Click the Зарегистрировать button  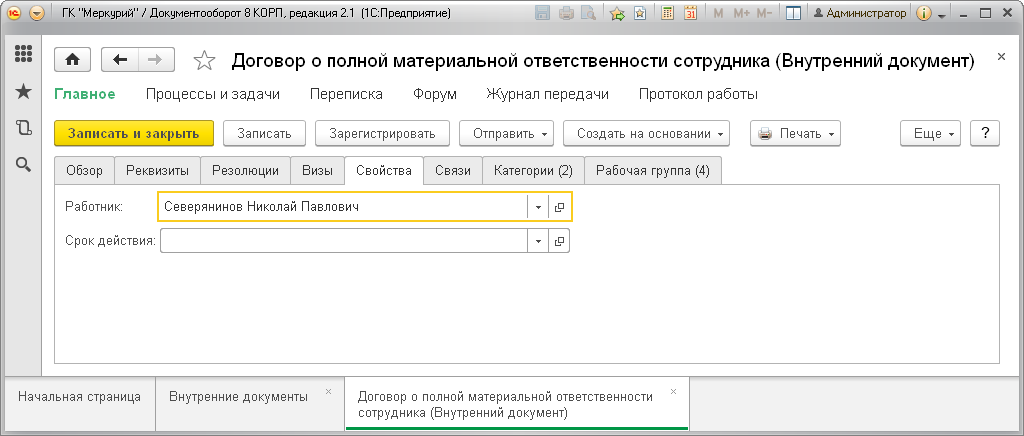382,133
